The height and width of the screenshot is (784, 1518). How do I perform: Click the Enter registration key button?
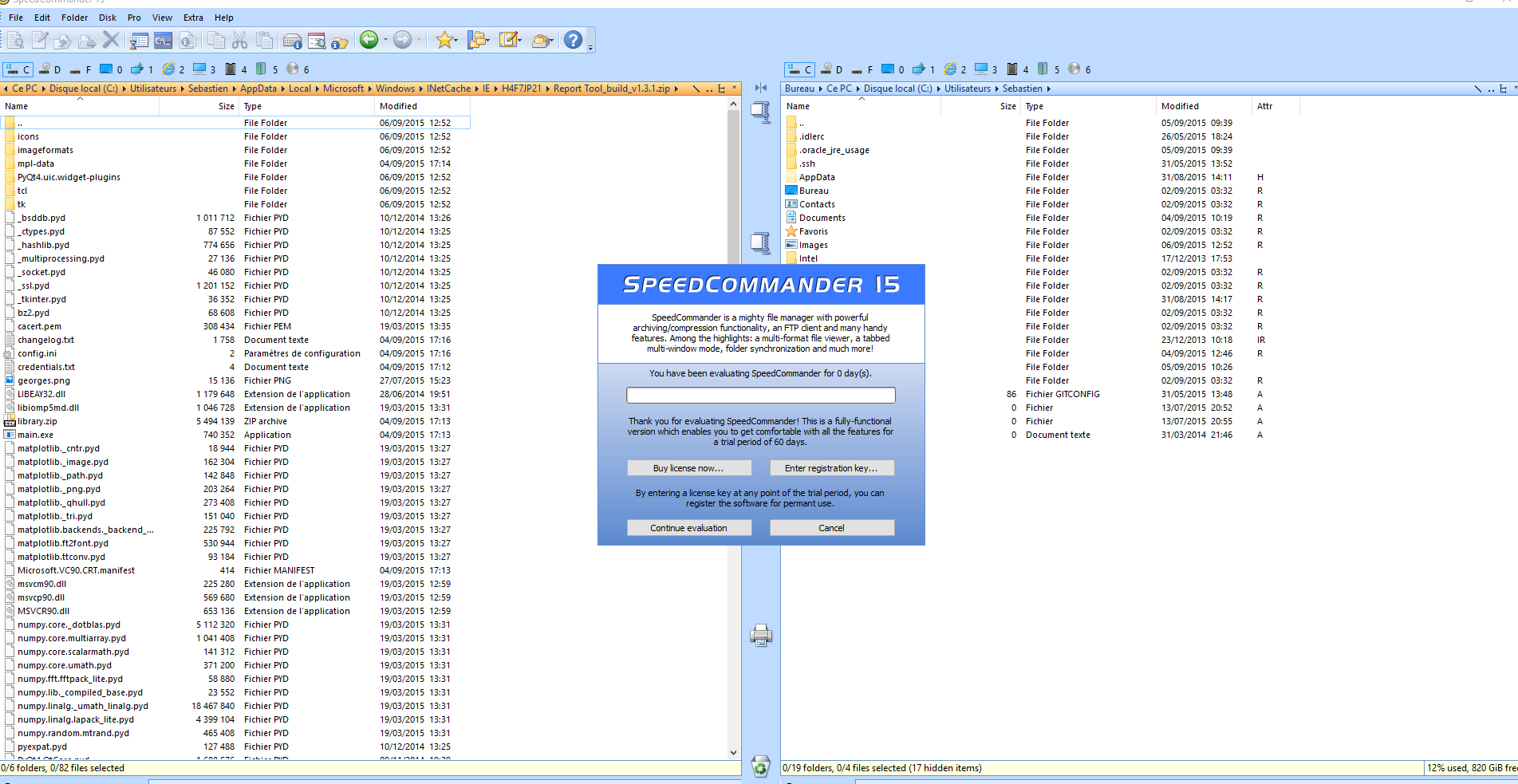click(x=832, y=468)
